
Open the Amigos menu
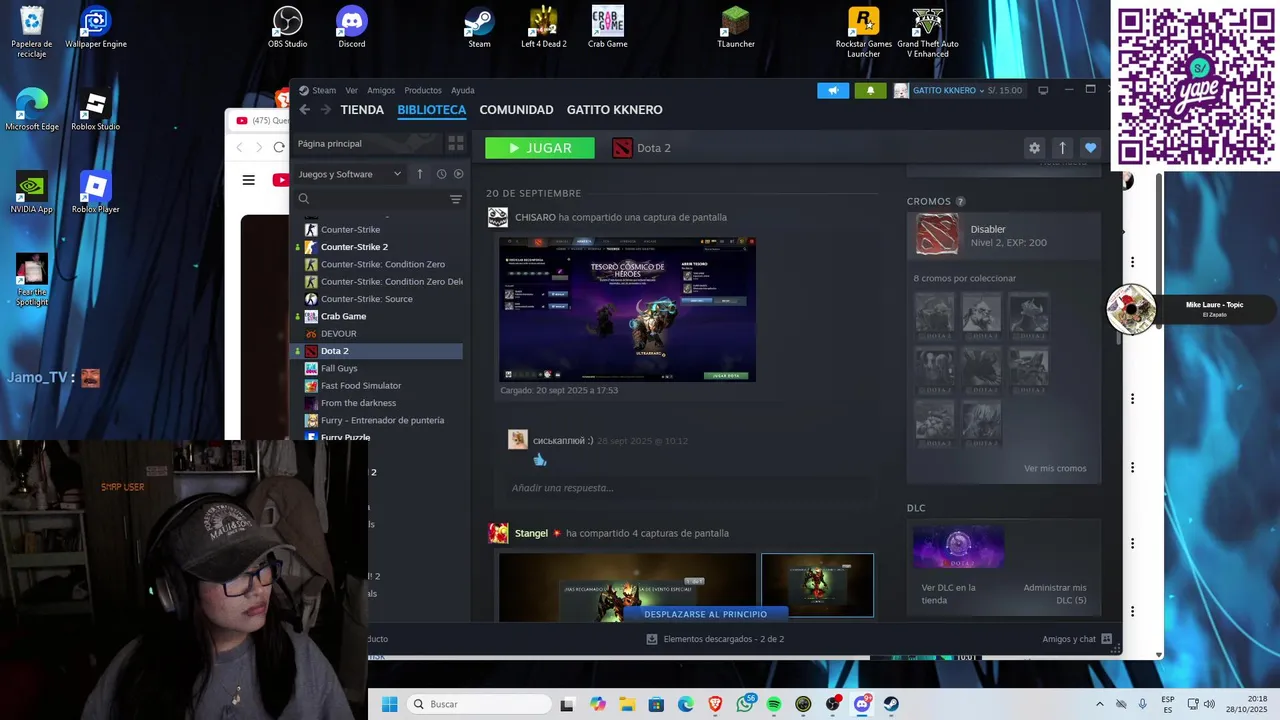[x=381, y=90]
